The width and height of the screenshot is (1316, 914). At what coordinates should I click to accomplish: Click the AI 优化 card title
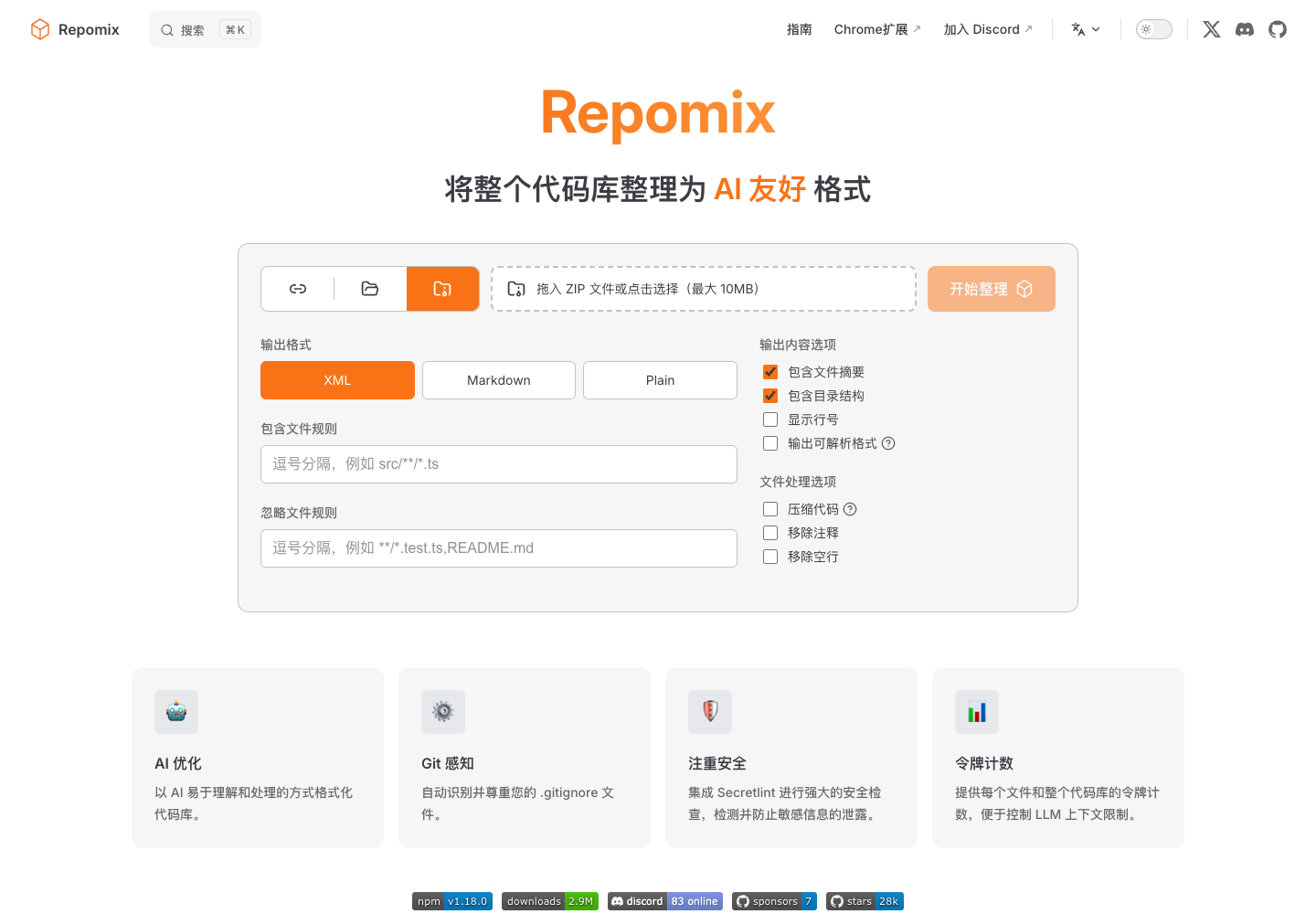pos(178,763)
